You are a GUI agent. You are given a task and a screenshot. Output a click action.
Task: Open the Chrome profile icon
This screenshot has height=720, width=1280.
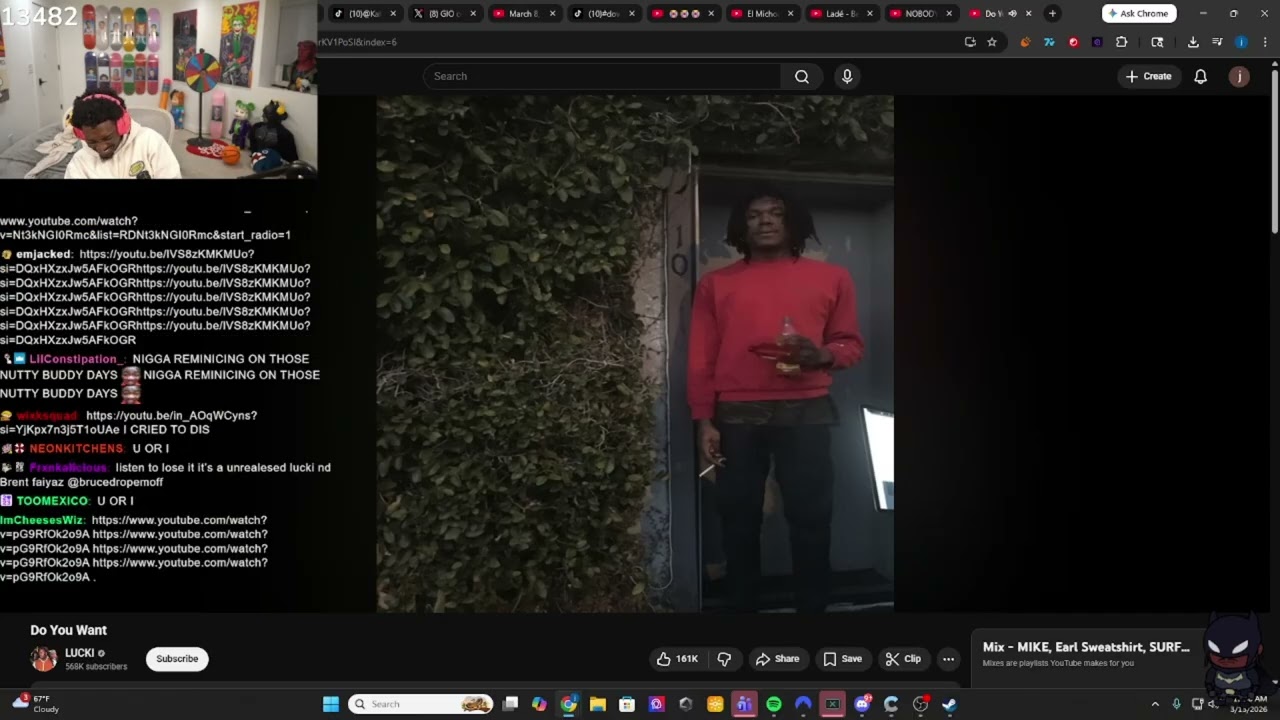tap(1241, 42)
